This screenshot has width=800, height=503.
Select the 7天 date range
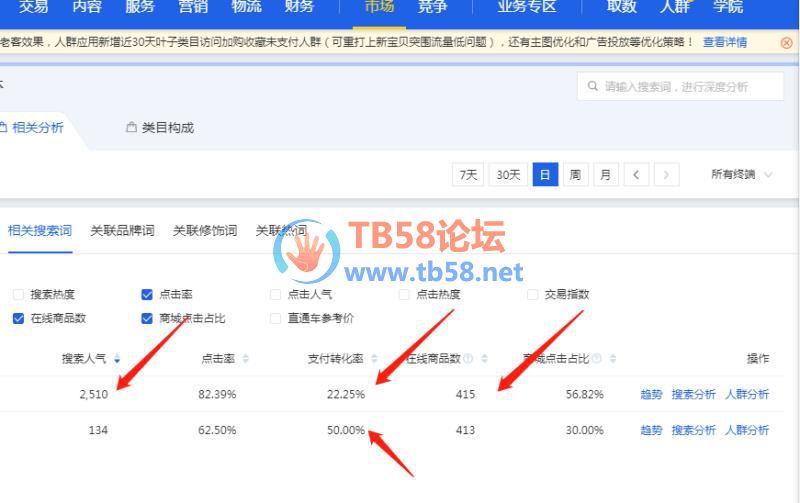pos(468,175)
